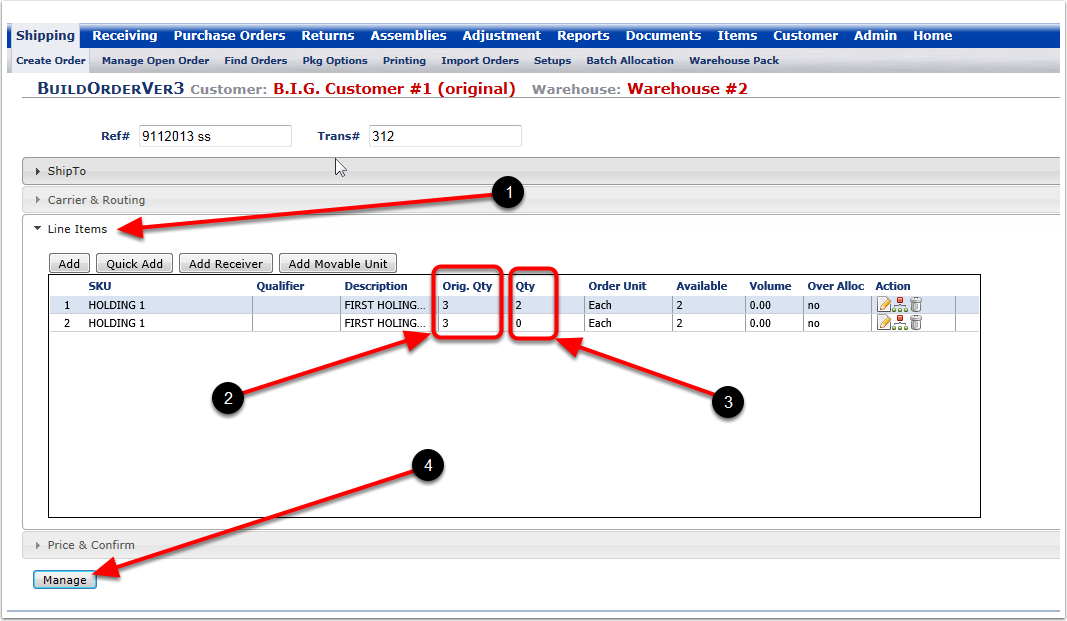
Task: Select Printing submenu
Action: [x=404, y=61]
